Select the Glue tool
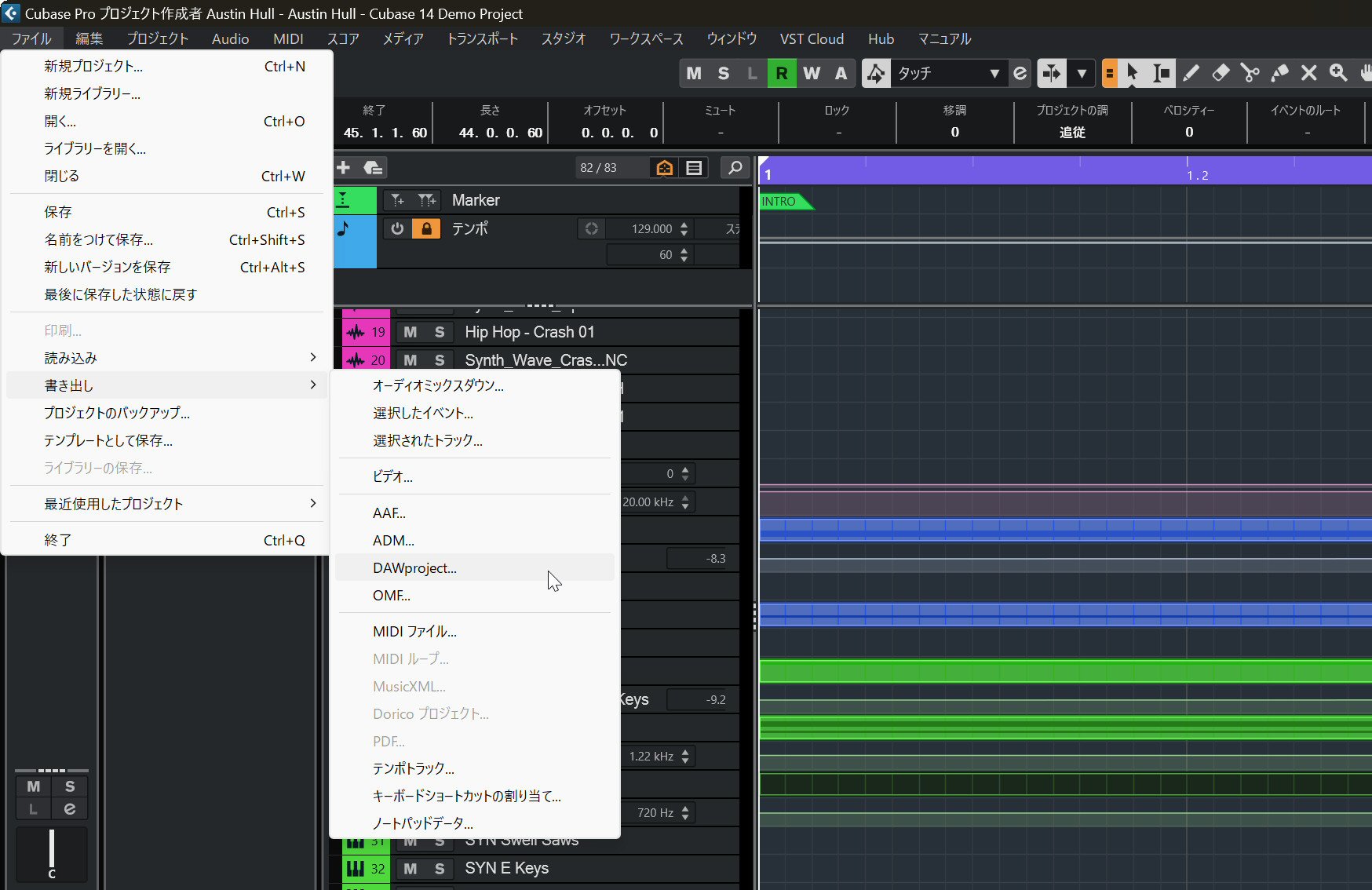1372x890 pixels. point(1279,74)
